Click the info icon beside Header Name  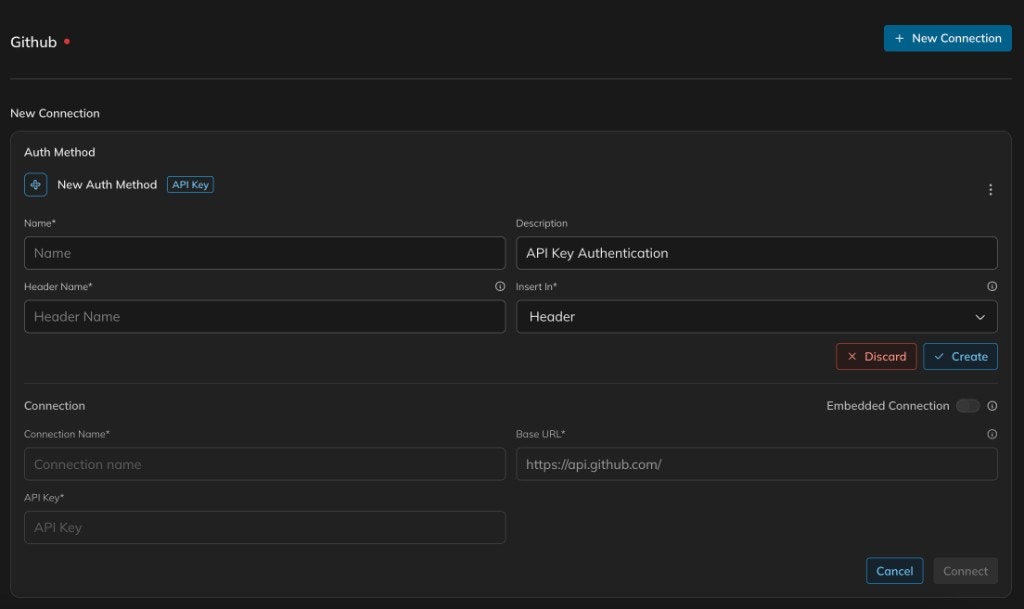point(499,285)
